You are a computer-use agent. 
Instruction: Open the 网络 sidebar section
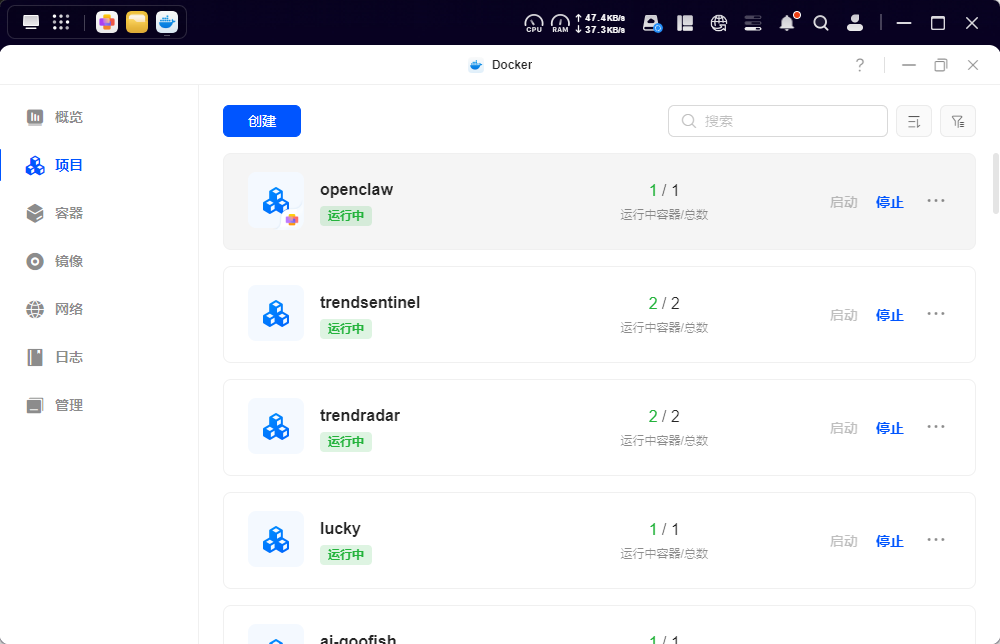pyautogui.click(x=68, y=309)
